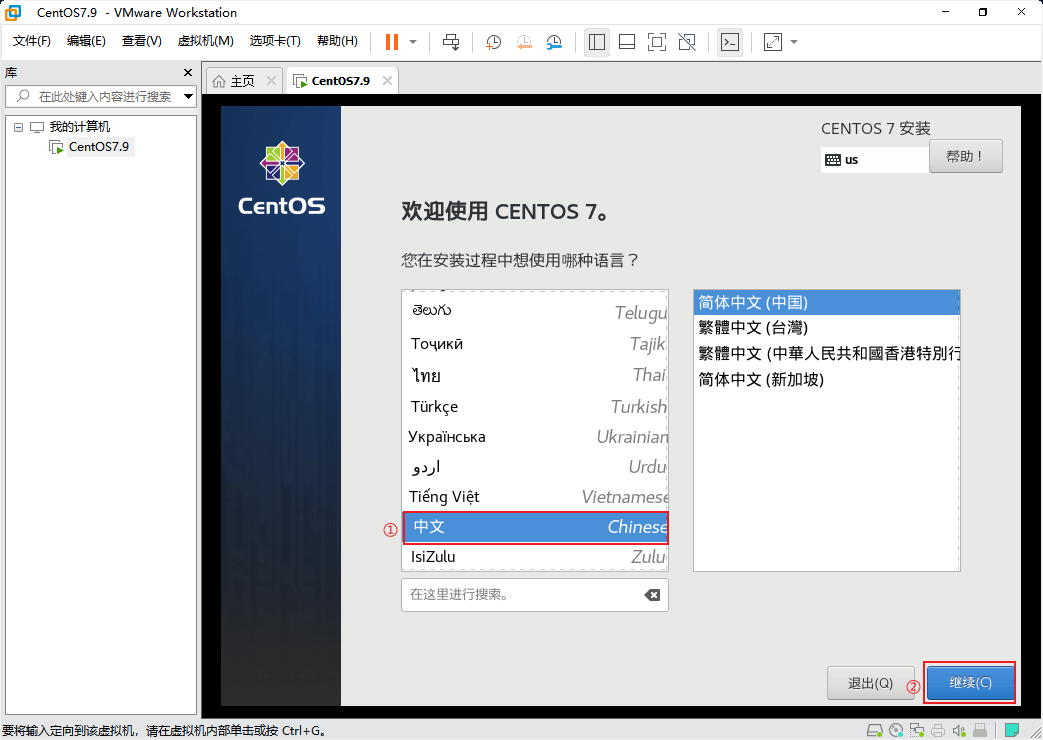The height and width of the screenshot is (740, 1043).
Task: Select IsiZulu Zulu language
Action: 535,556
